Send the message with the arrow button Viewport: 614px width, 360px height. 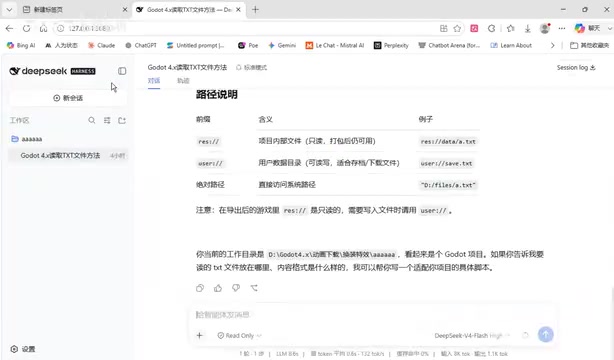click(x=545, y=335)
